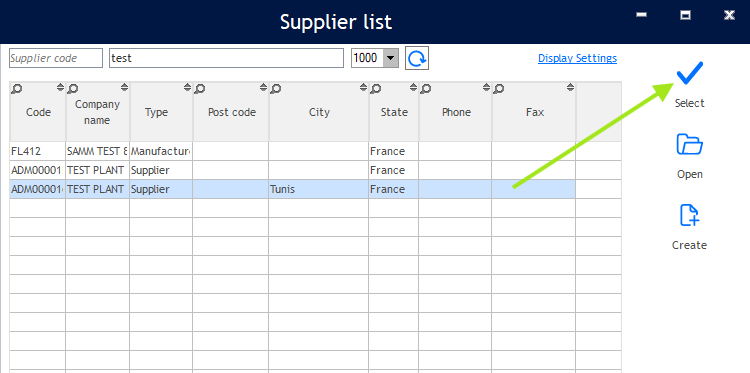Image resolution: width=750 pixels, height=373 pixels.
Task: Click the Fax column header
Action: (x=534, y=112)
